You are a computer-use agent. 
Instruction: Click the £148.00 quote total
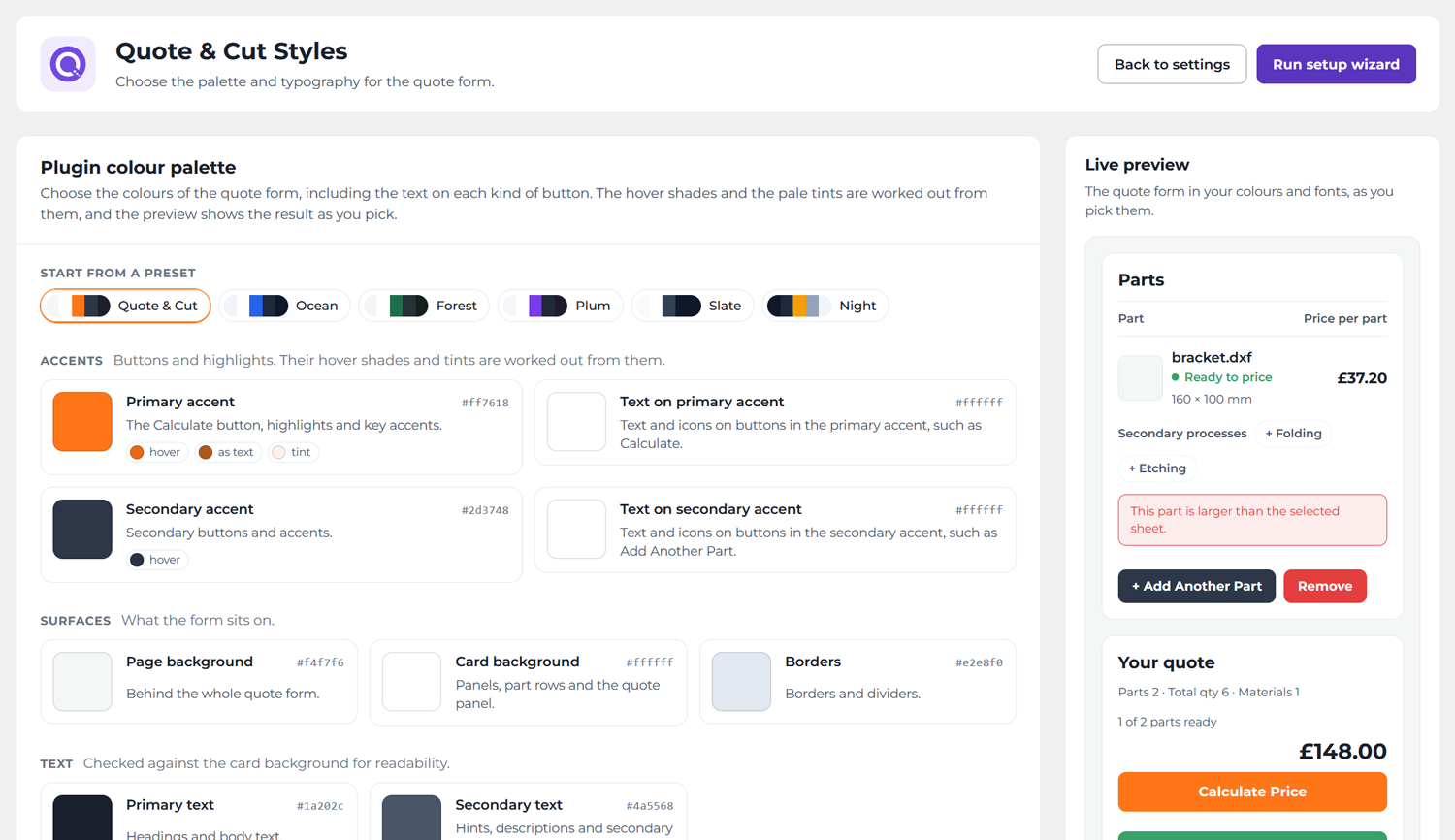click(1342, 751)
